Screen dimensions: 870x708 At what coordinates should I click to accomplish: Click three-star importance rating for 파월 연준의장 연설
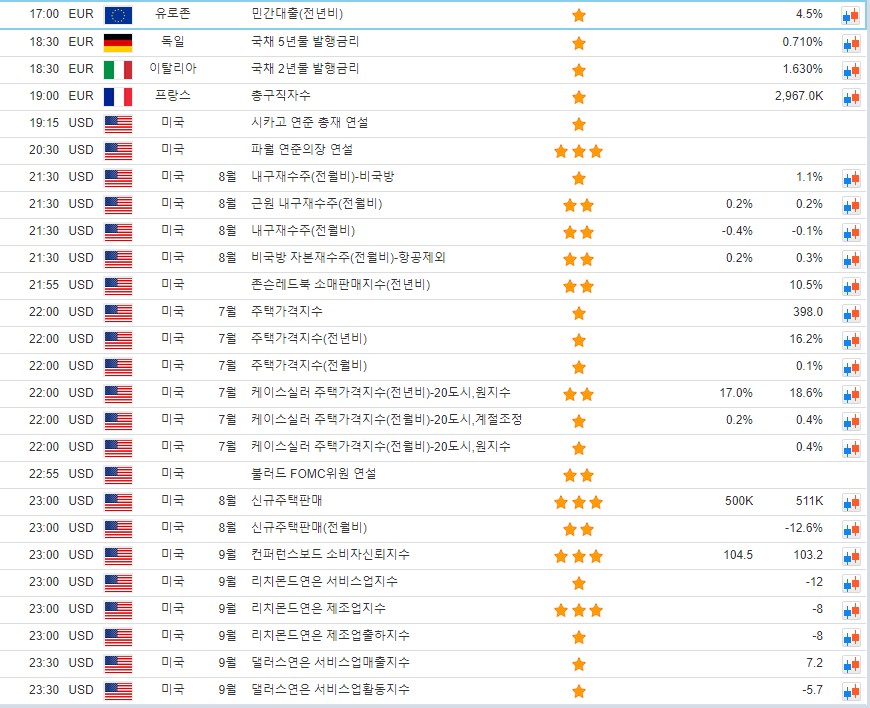tap(578, 151)
